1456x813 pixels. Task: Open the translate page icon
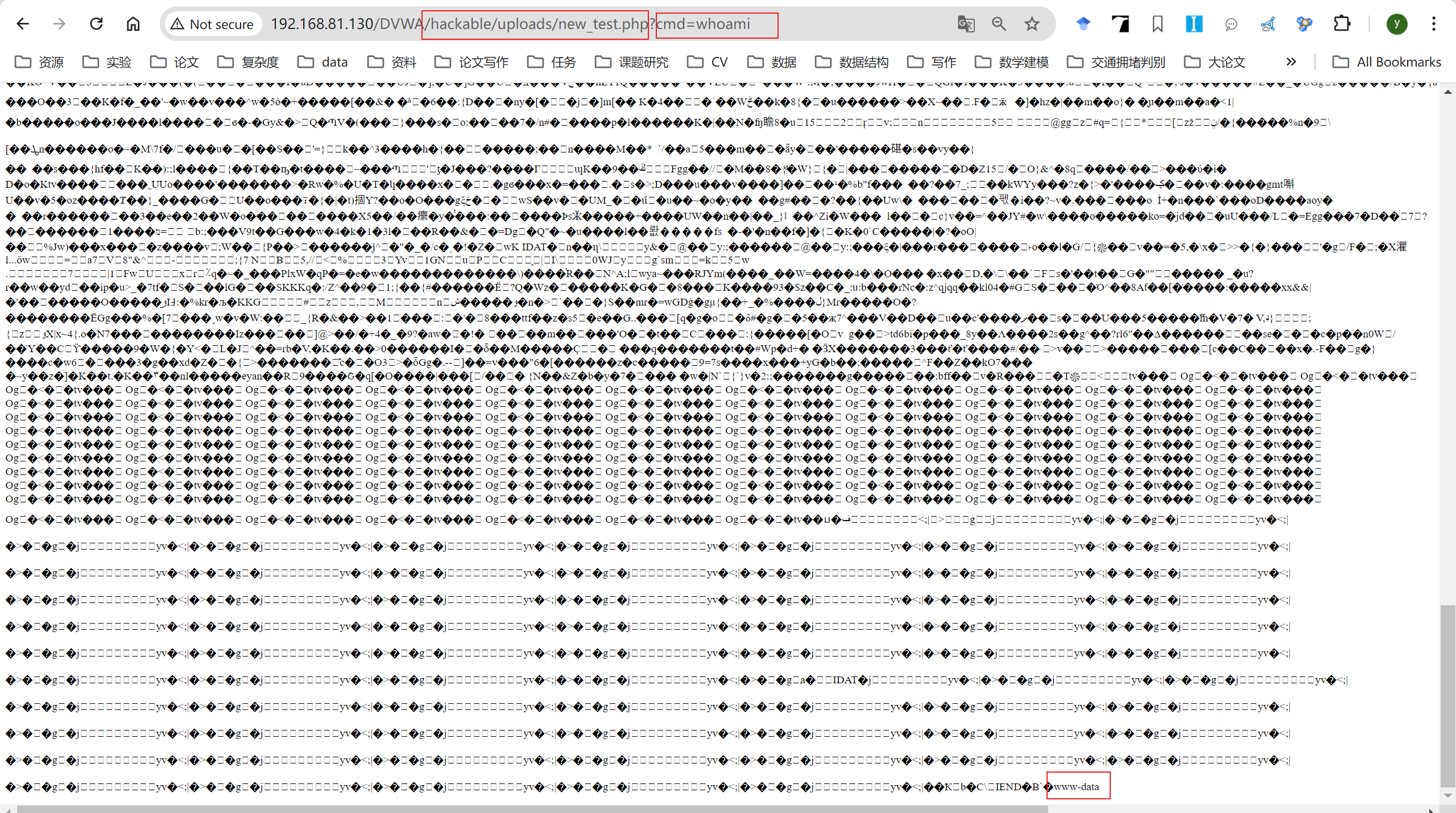click(966, 24)
